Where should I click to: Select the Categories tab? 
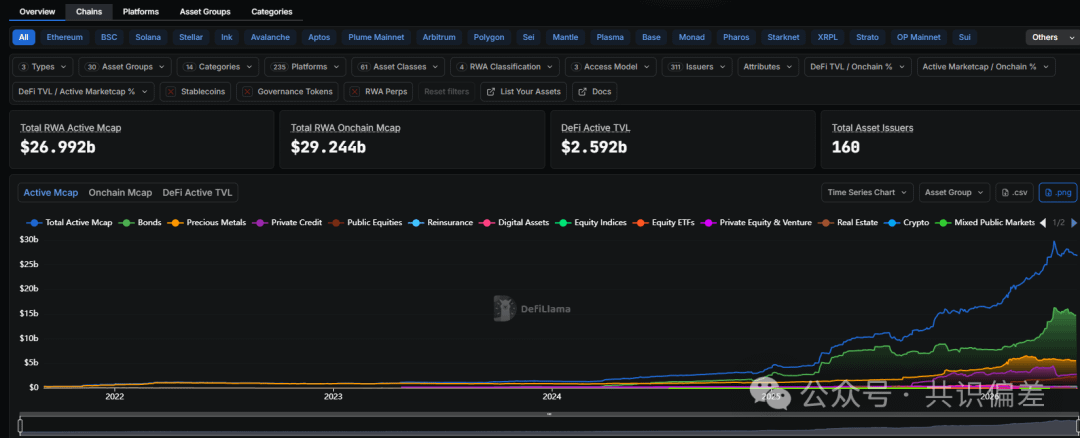[x=271, y=12]
